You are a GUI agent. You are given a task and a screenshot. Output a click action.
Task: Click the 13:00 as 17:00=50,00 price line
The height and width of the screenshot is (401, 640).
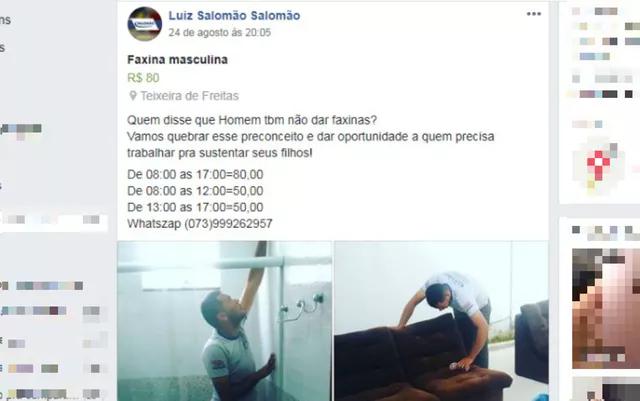[195, 207]
